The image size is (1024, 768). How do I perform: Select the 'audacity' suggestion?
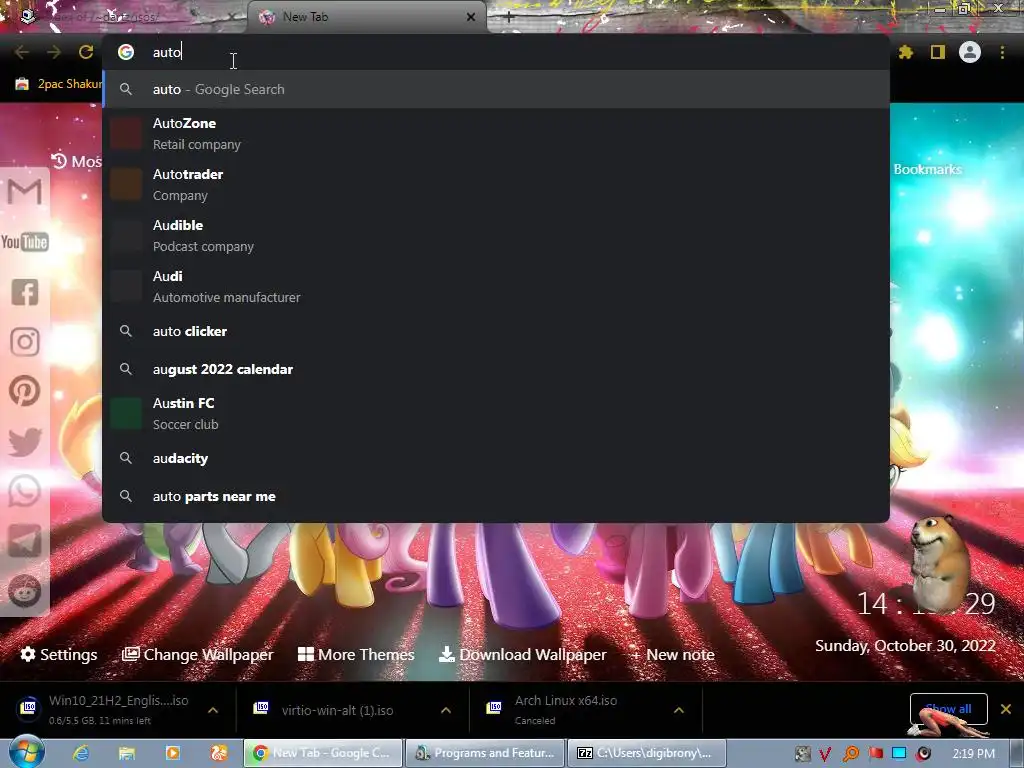pos(496,458)
